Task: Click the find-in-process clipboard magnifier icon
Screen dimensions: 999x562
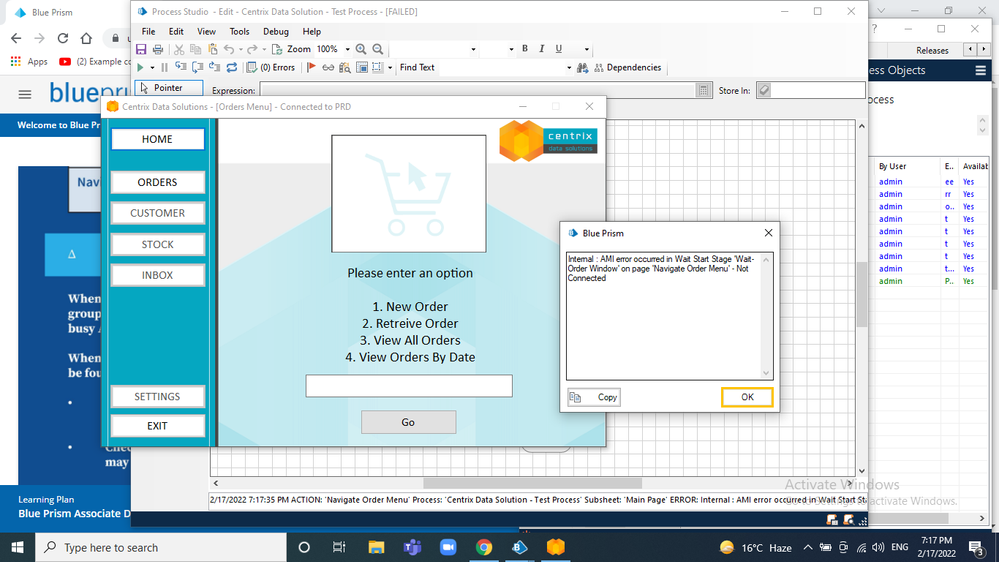Action: click(345, 68)
